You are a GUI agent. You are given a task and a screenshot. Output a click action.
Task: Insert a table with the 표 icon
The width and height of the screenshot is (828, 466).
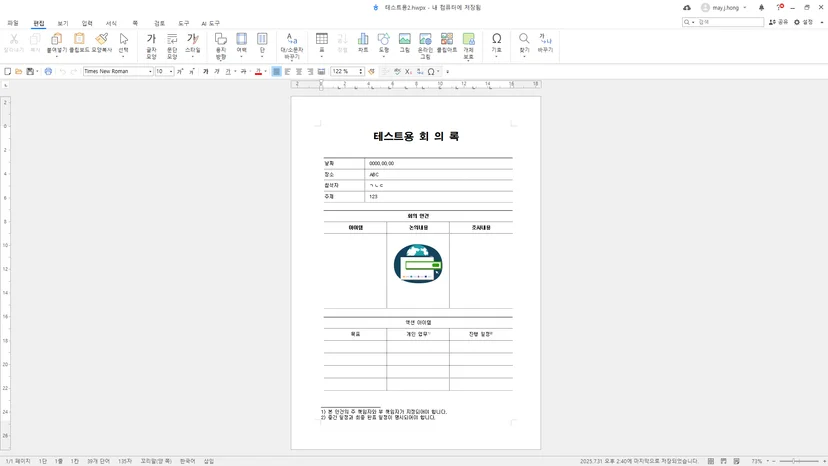(x=322, y=39)
